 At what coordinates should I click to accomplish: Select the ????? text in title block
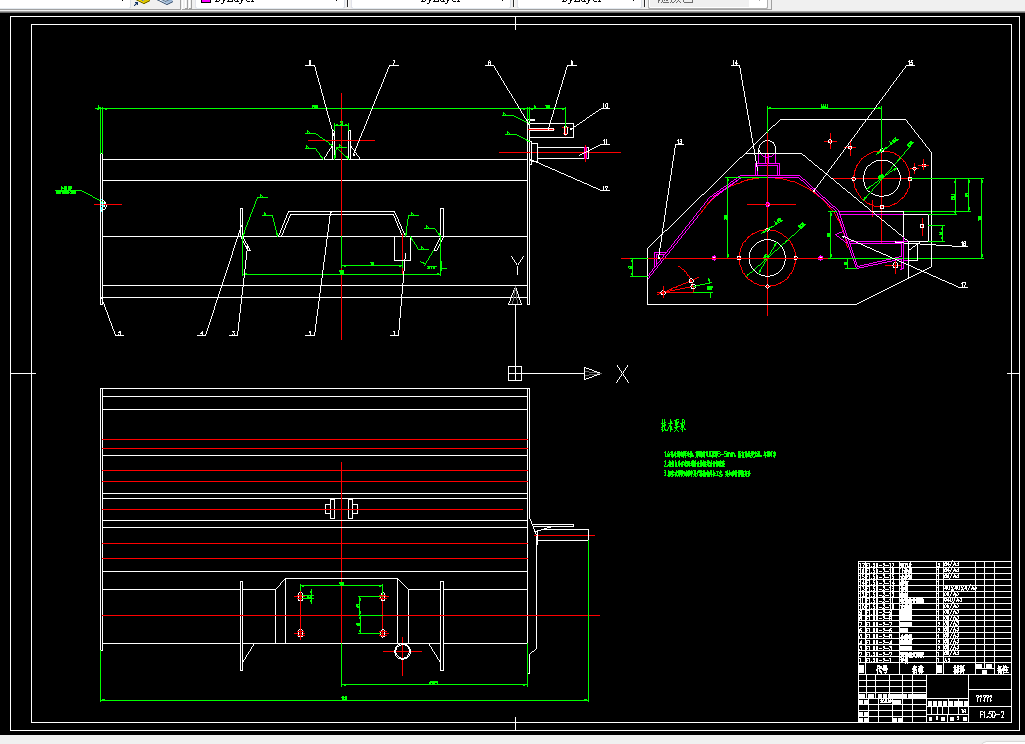tap(984, 698)
